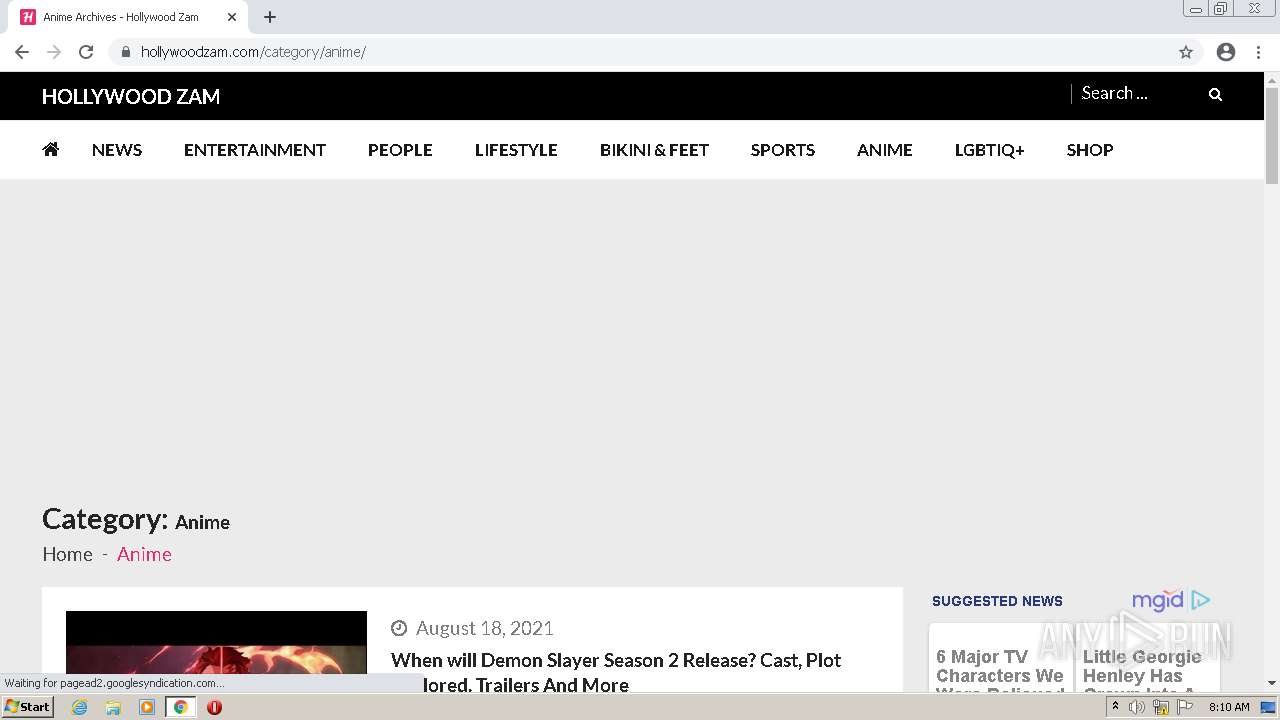Open the media player taskbar icon
1280x720 pixels.
147,707
